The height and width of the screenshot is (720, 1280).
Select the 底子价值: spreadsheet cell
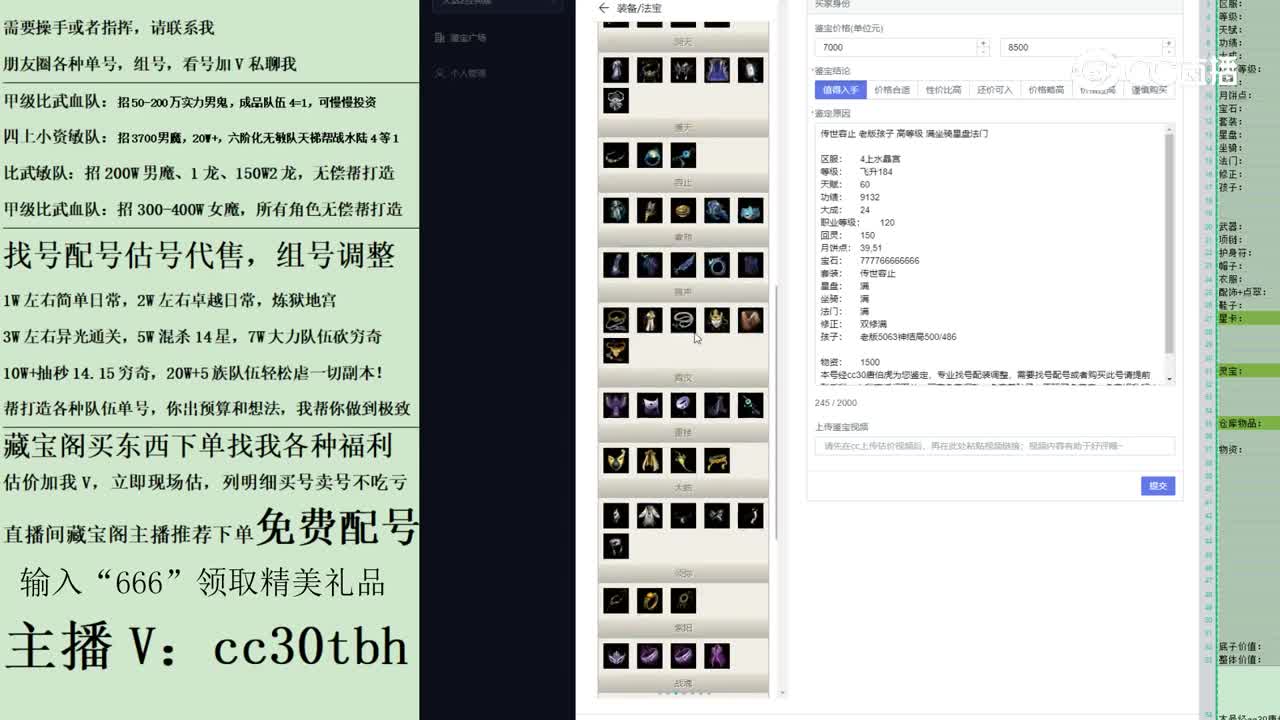click(x=1248, y=647)
